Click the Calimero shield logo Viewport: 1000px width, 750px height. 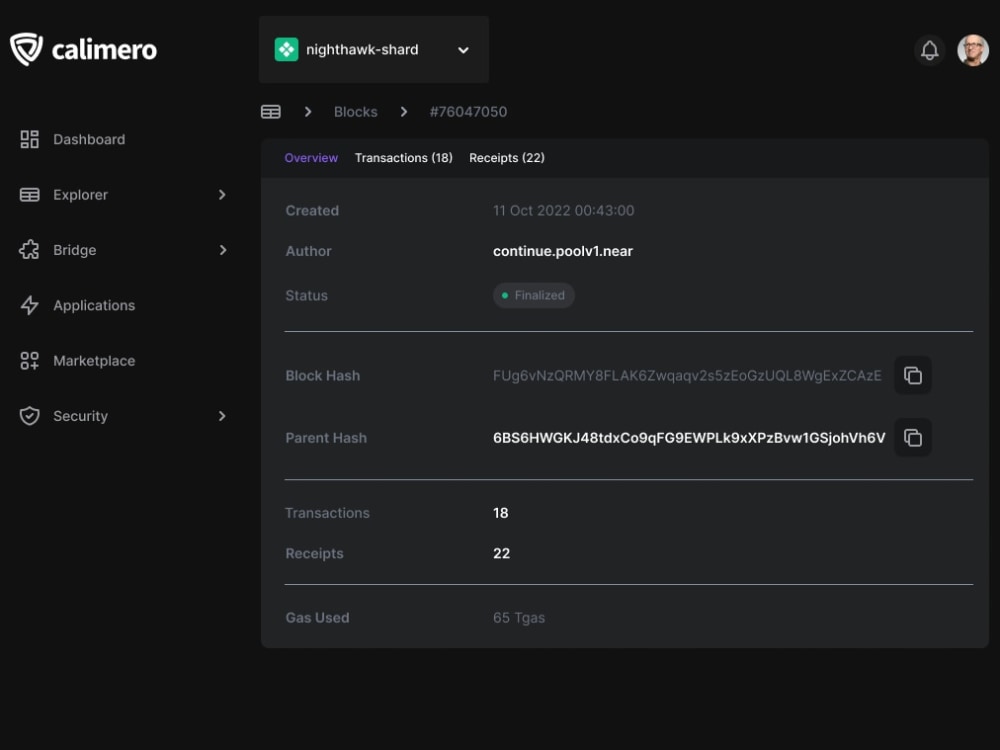tap(27, 49)
